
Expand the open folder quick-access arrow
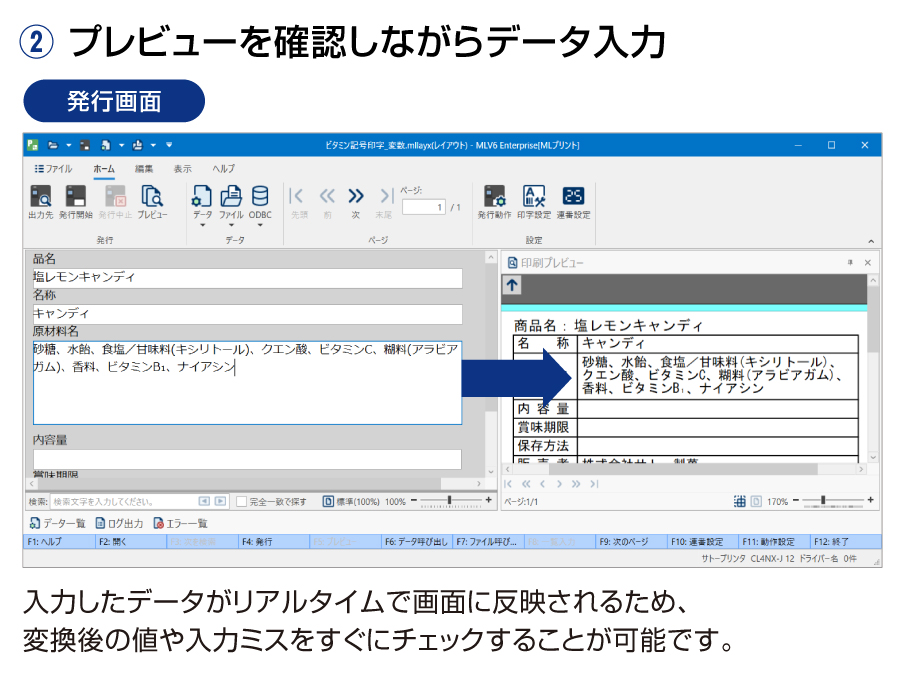[68, 145]
